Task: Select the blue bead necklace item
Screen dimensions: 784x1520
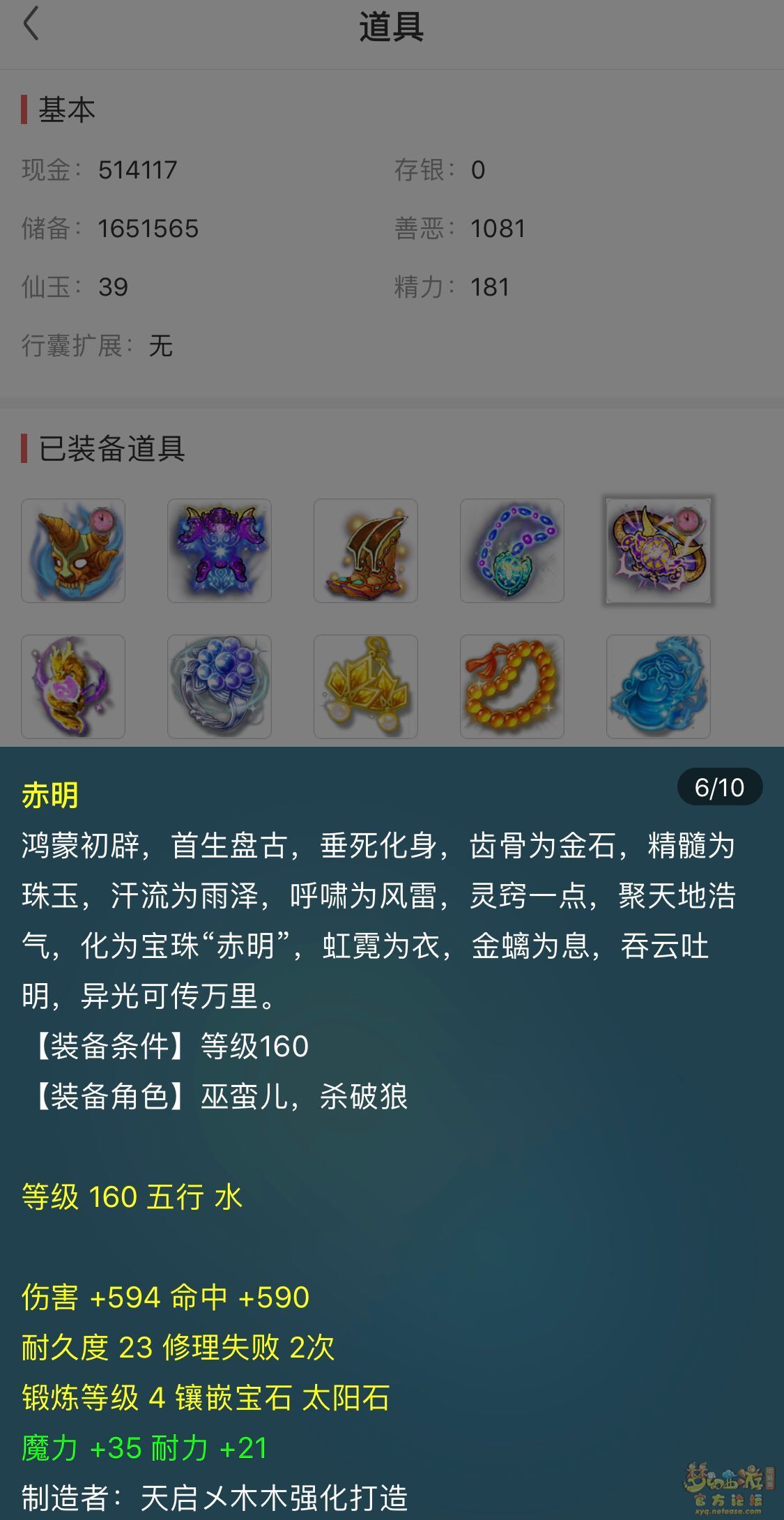Action: pos(512,551)
